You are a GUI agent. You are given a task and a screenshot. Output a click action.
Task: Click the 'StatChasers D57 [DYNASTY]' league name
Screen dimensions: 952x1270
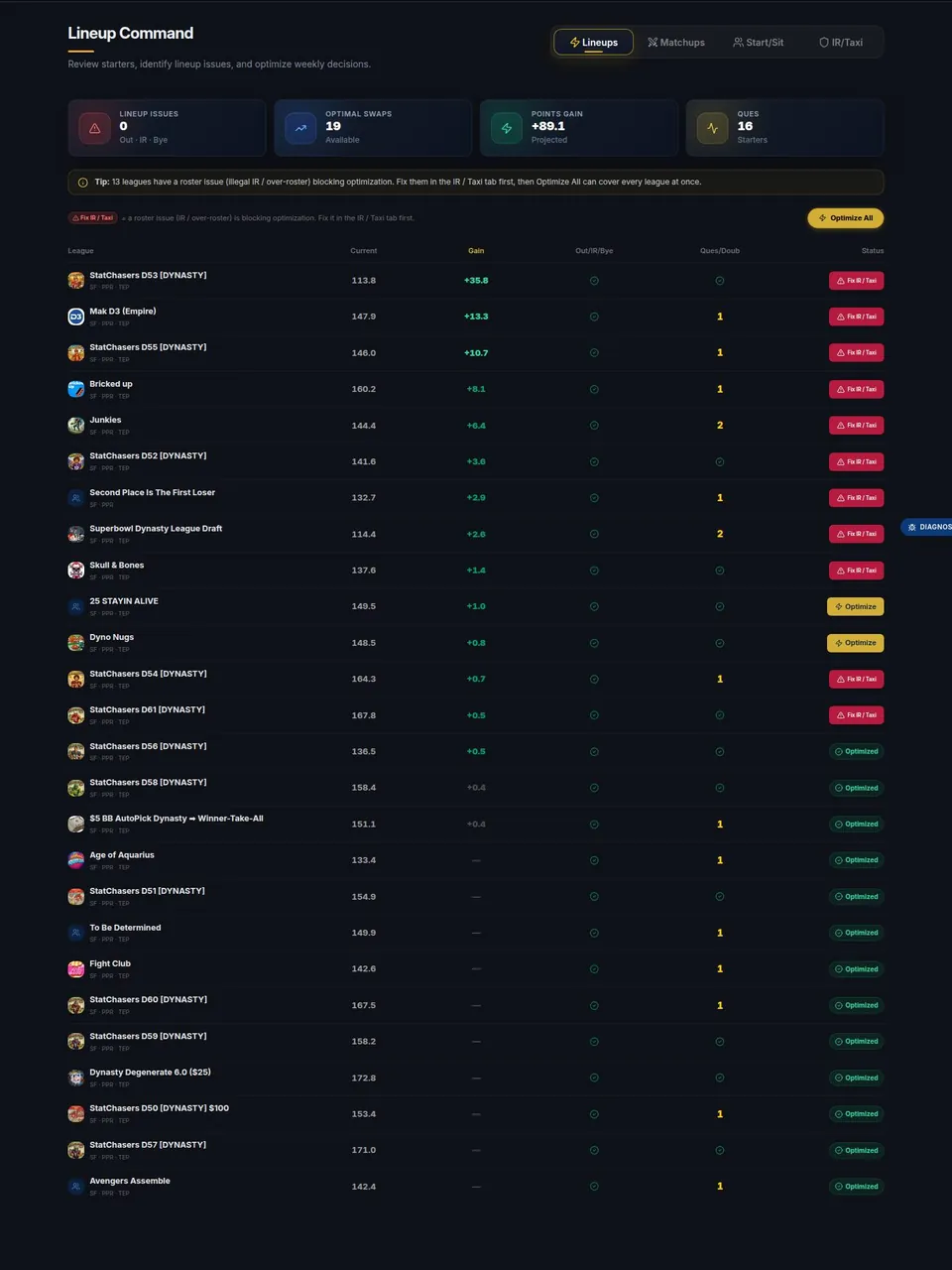click(x=148, y=1145)
